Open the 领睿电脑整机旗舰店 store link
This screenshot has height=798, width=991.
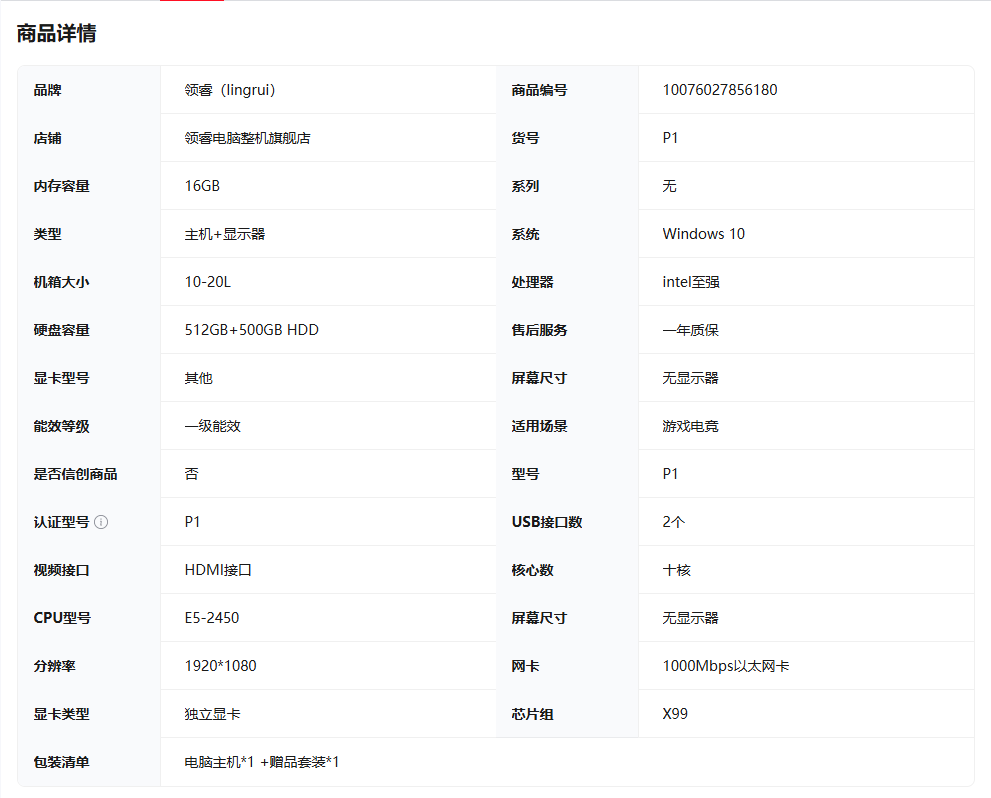(247, 138)
